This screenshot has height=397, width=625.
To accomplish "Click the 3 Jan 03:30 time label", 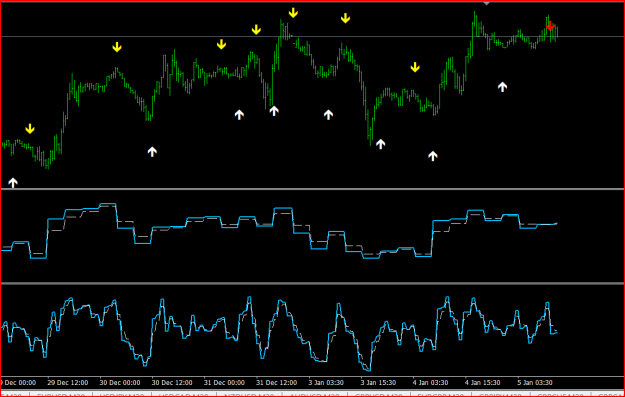I will (326, 383).
